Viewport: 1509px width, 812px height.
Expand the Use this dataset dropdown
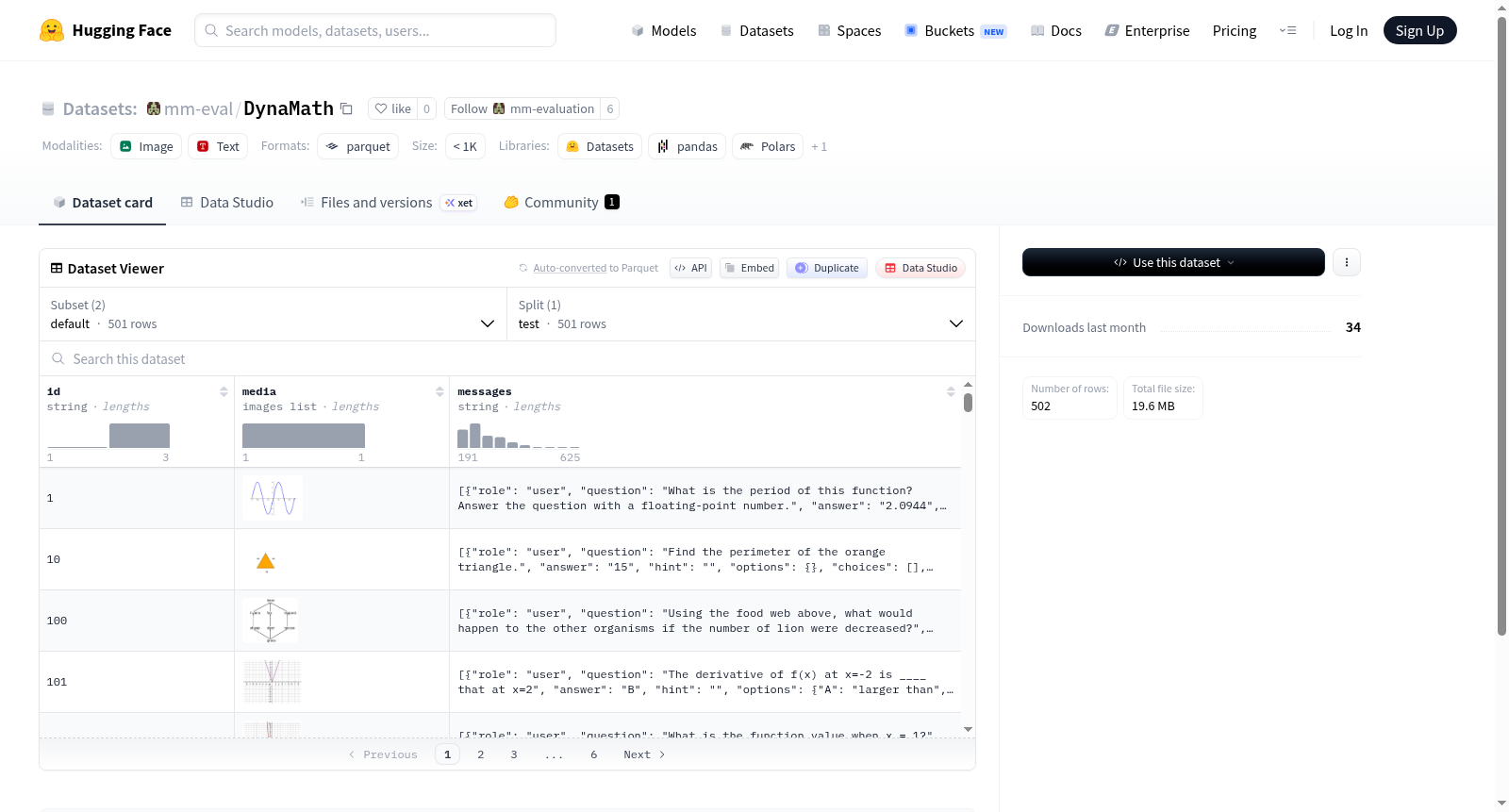[x=1173, y=262]
